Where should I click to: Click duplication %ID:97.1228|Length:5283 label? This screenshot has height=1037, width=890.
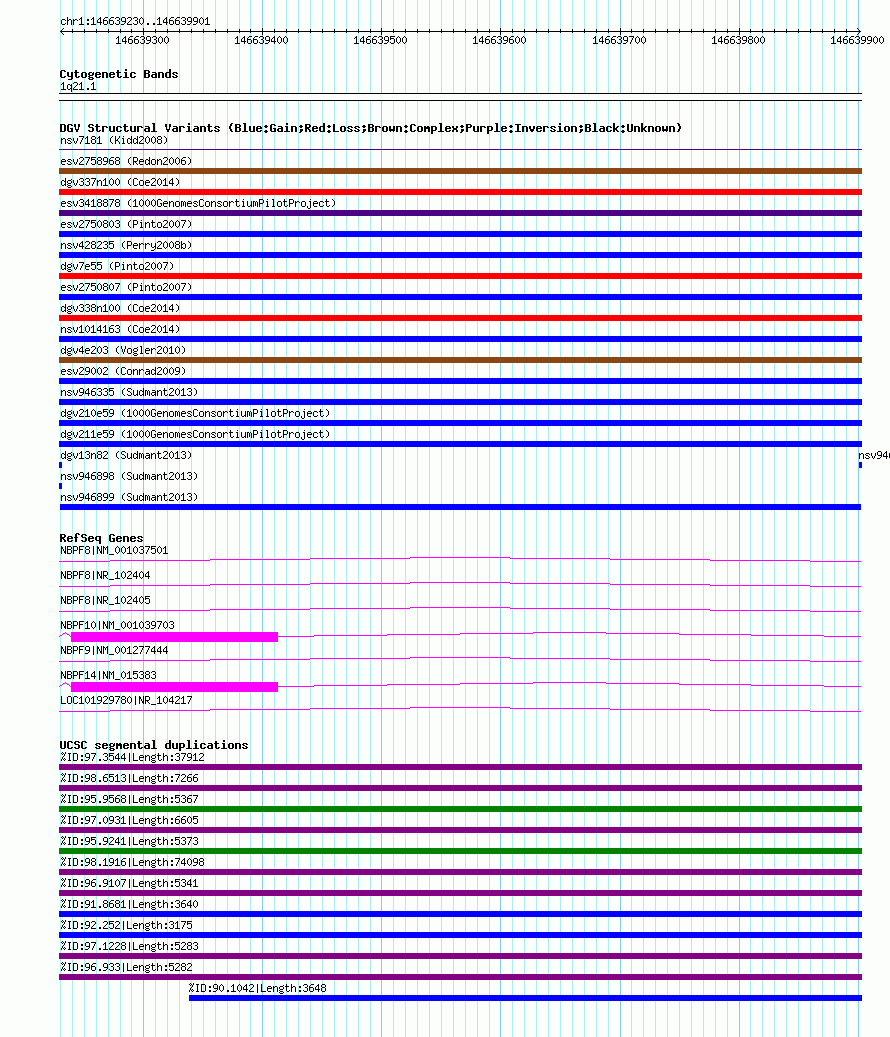[x=129, y=946]
